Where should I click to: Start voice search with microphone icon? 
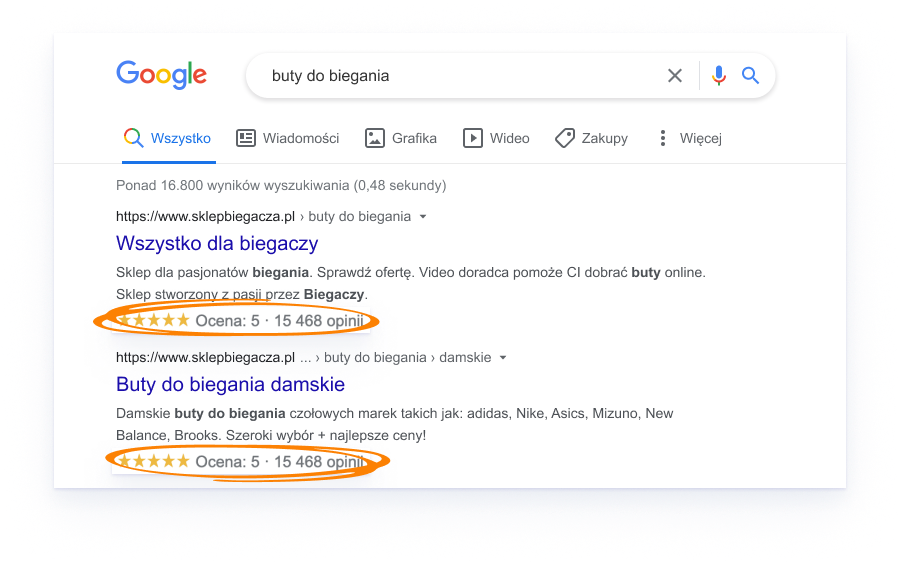[x=719, y=76]
